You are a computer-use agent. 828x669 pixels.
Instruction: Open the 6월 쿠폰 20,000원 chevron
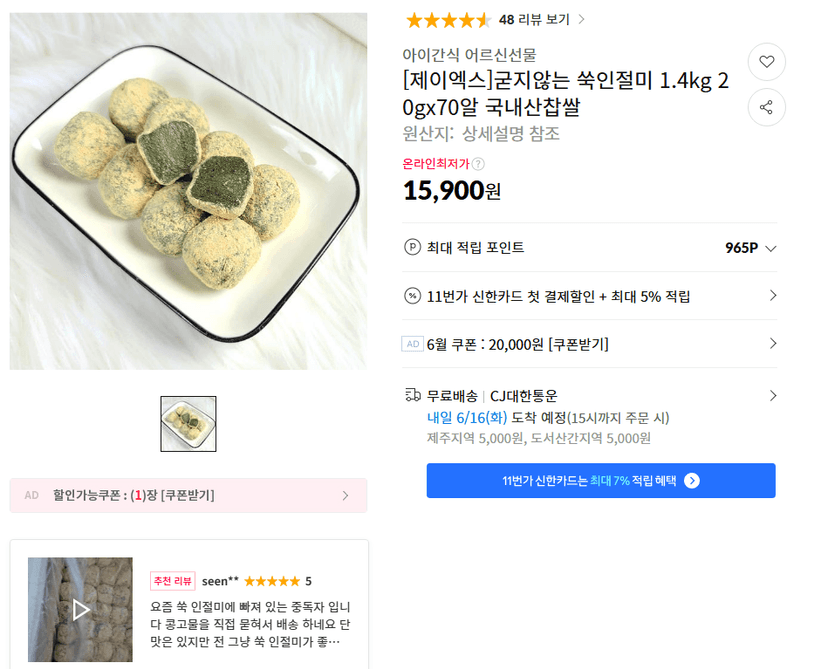[773, 344]
